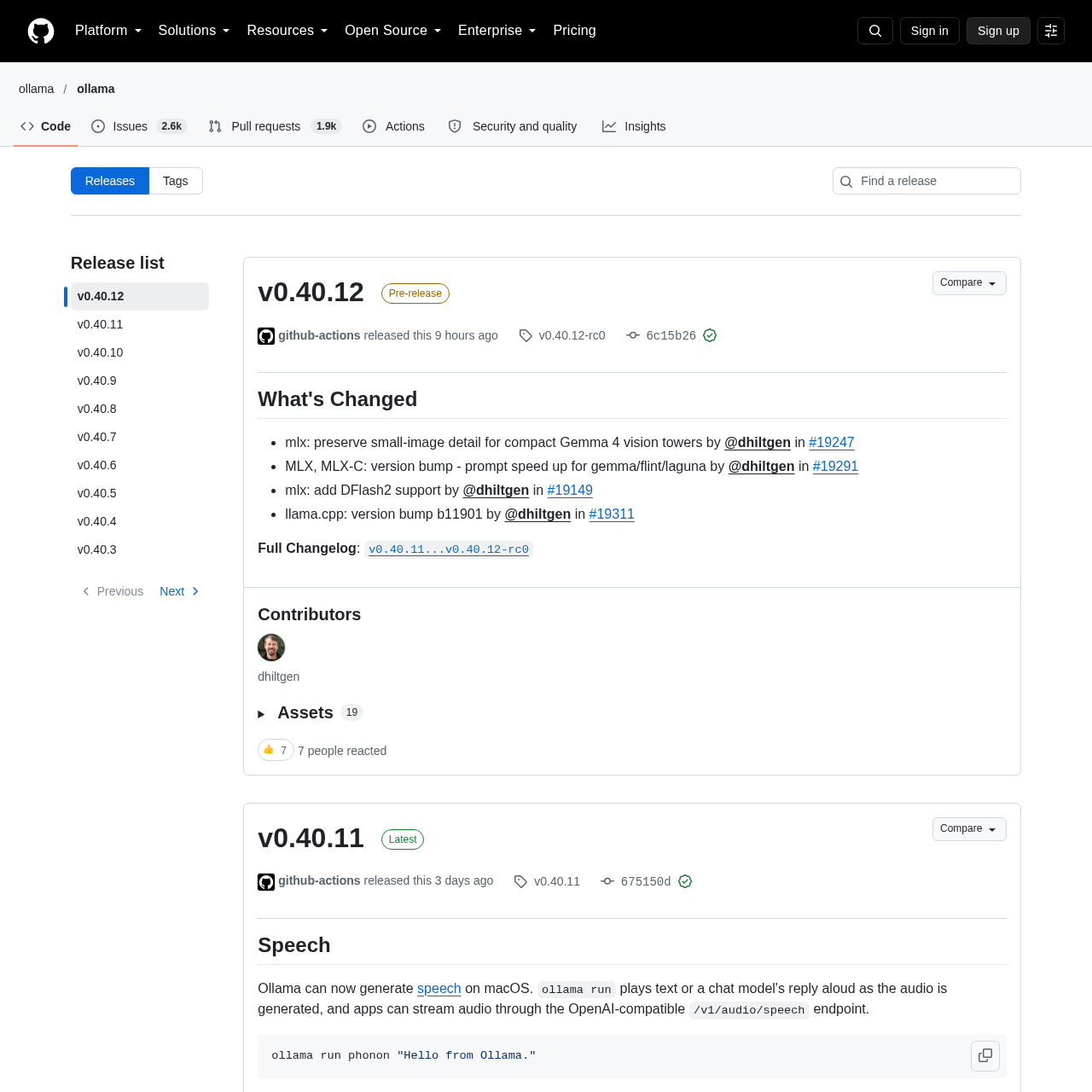Expand the Open Source menu
Screen dimensions: 1092x1092
click(x=393, y=31)
